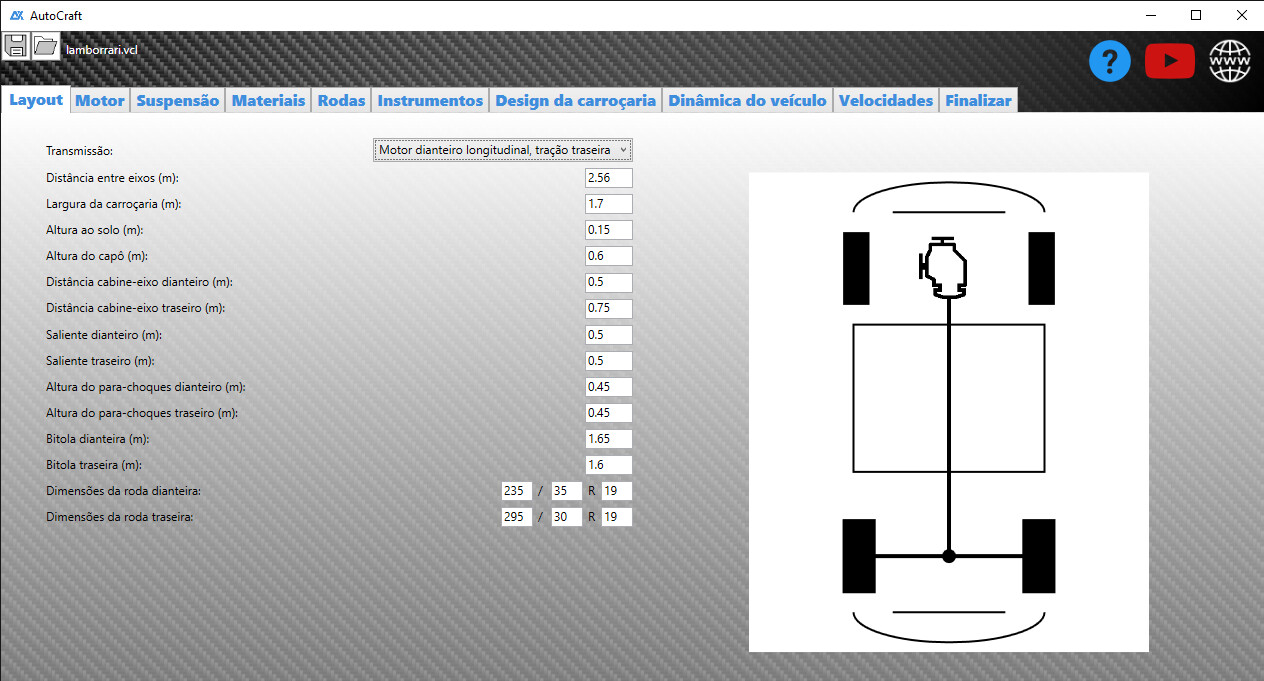Image resolution: width=1264 pixels, height=681 pixels.
Task: Switch to the Motor tab
Action: pyautogui.click(x=100, y=101)
